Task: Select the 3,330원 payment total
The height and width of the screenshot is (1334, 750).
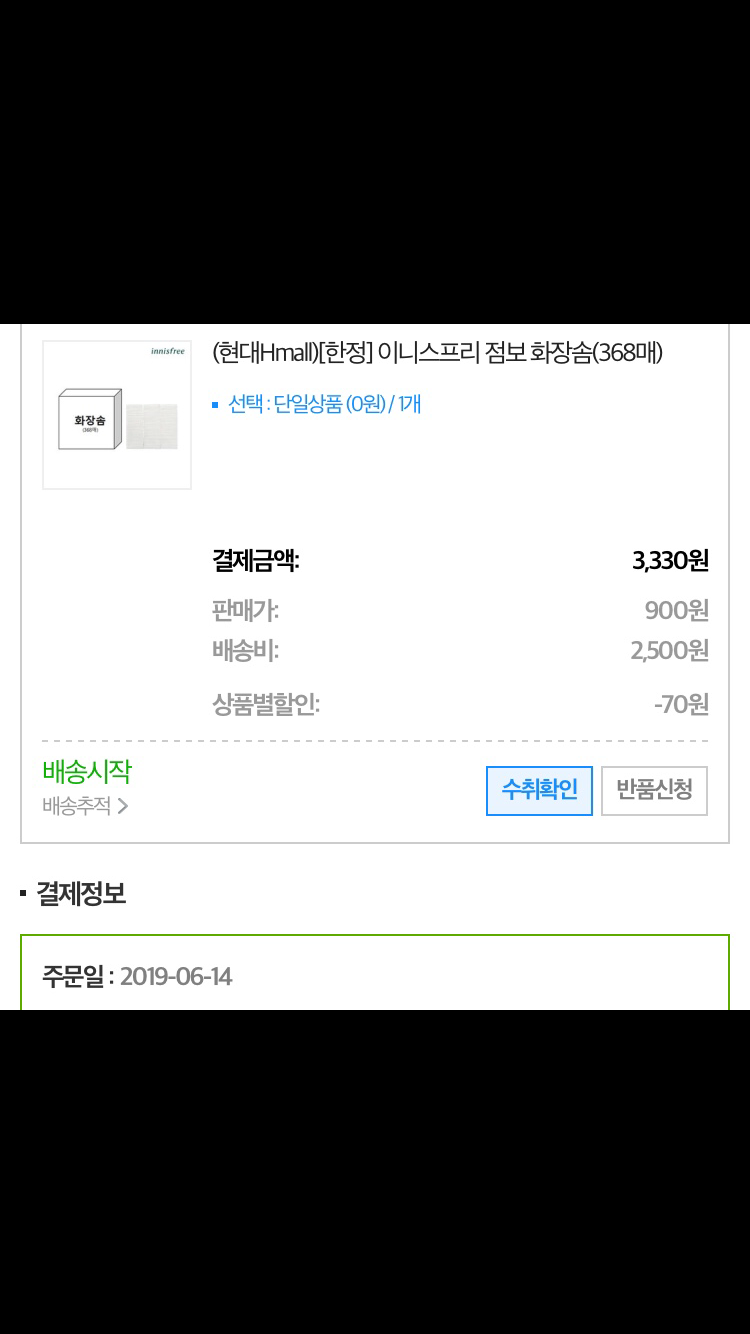Action: click(670, 560)
